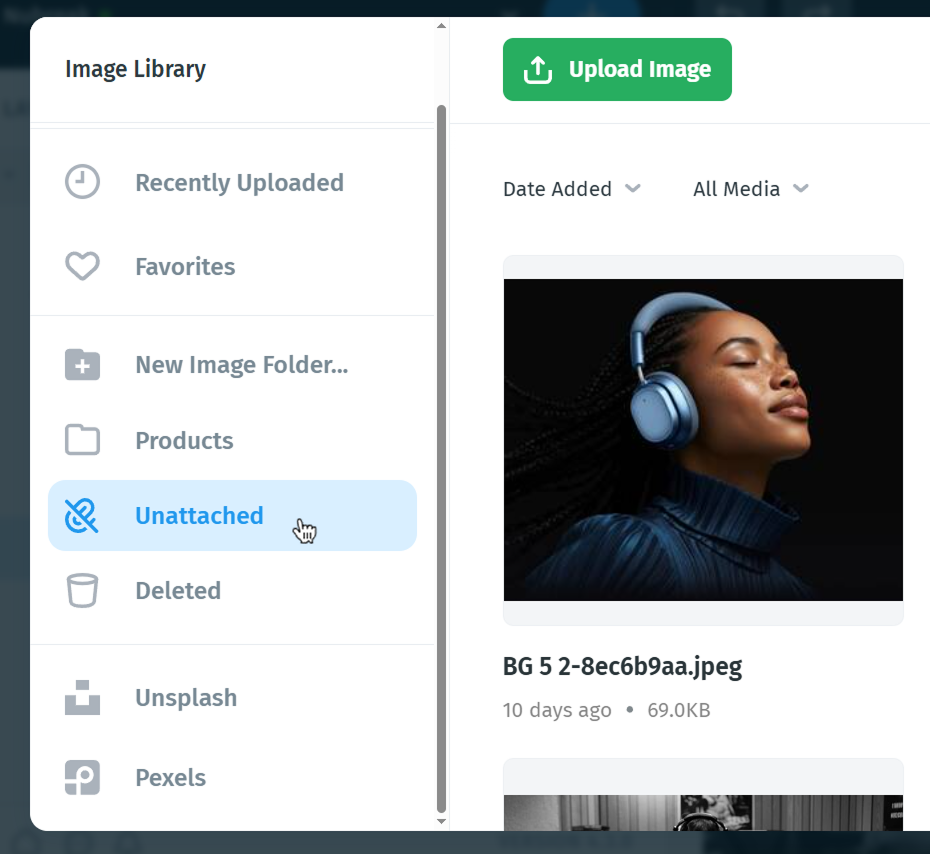This screenshot has height=854, width=930.
Task: Click the upload arrow icon in the green button
Action: pos(538,70)
